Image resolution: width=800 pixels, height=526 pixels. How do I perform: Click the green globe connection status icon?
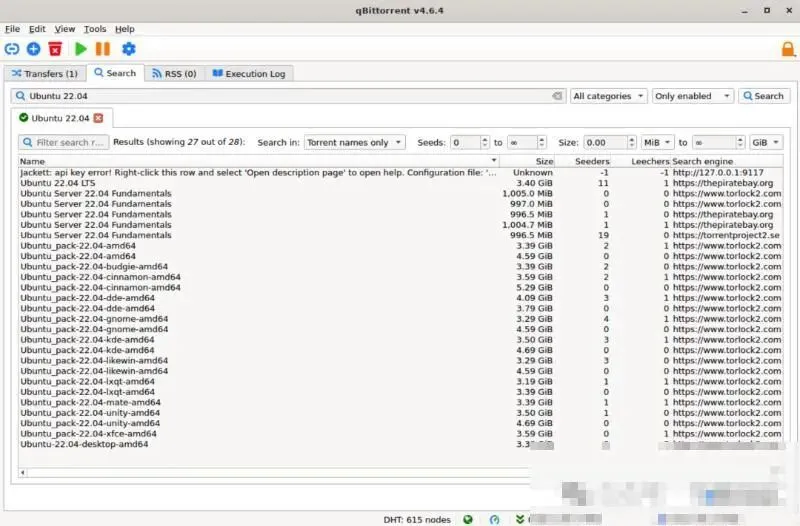coord(468,519)
